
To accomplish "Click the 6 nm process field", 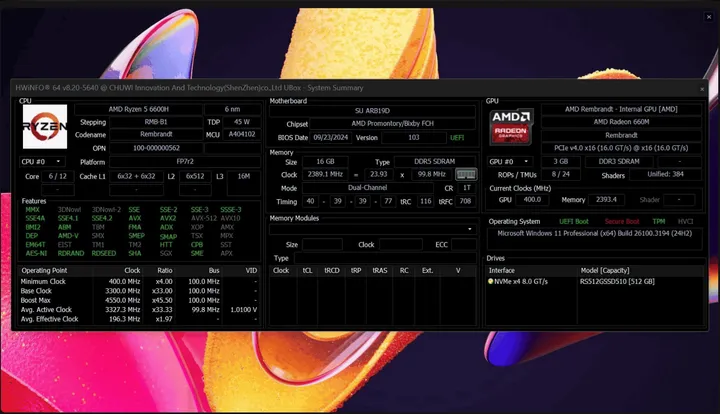I will click(x=232, y=109).
